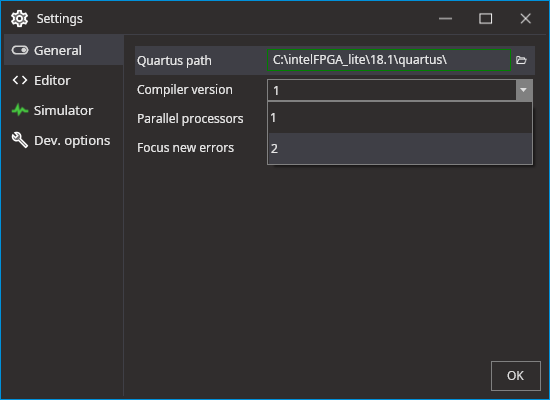Click the Quartus path label
Screen dimensions: 550x400
(x=174, y=61)
